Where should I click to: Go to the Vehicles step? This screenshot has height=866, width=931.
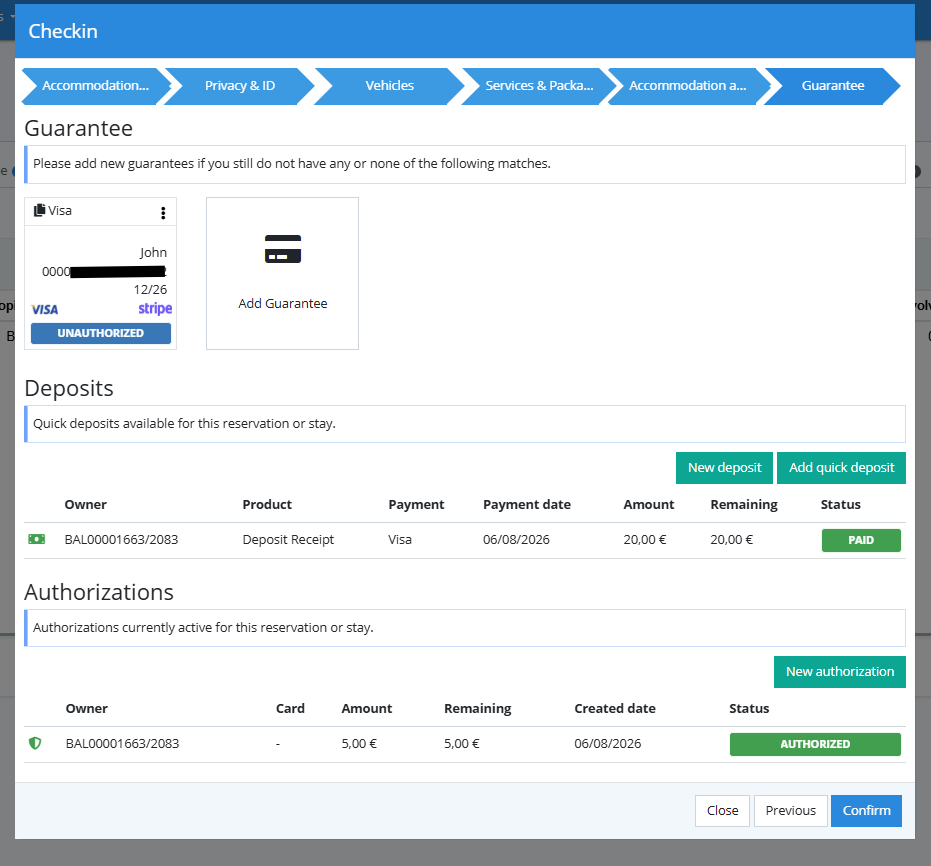(x=390, y=86)
